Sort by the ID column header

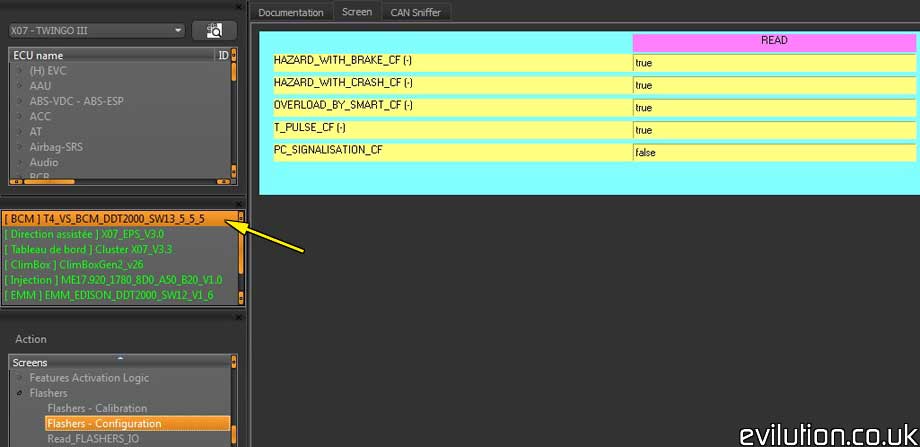point(223,55)
